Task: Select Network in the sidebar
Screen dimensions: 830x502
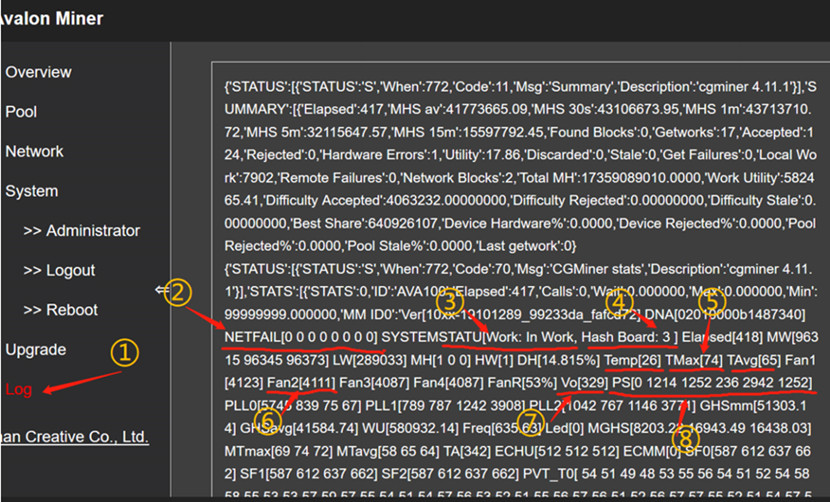Action: click(34, 151)
